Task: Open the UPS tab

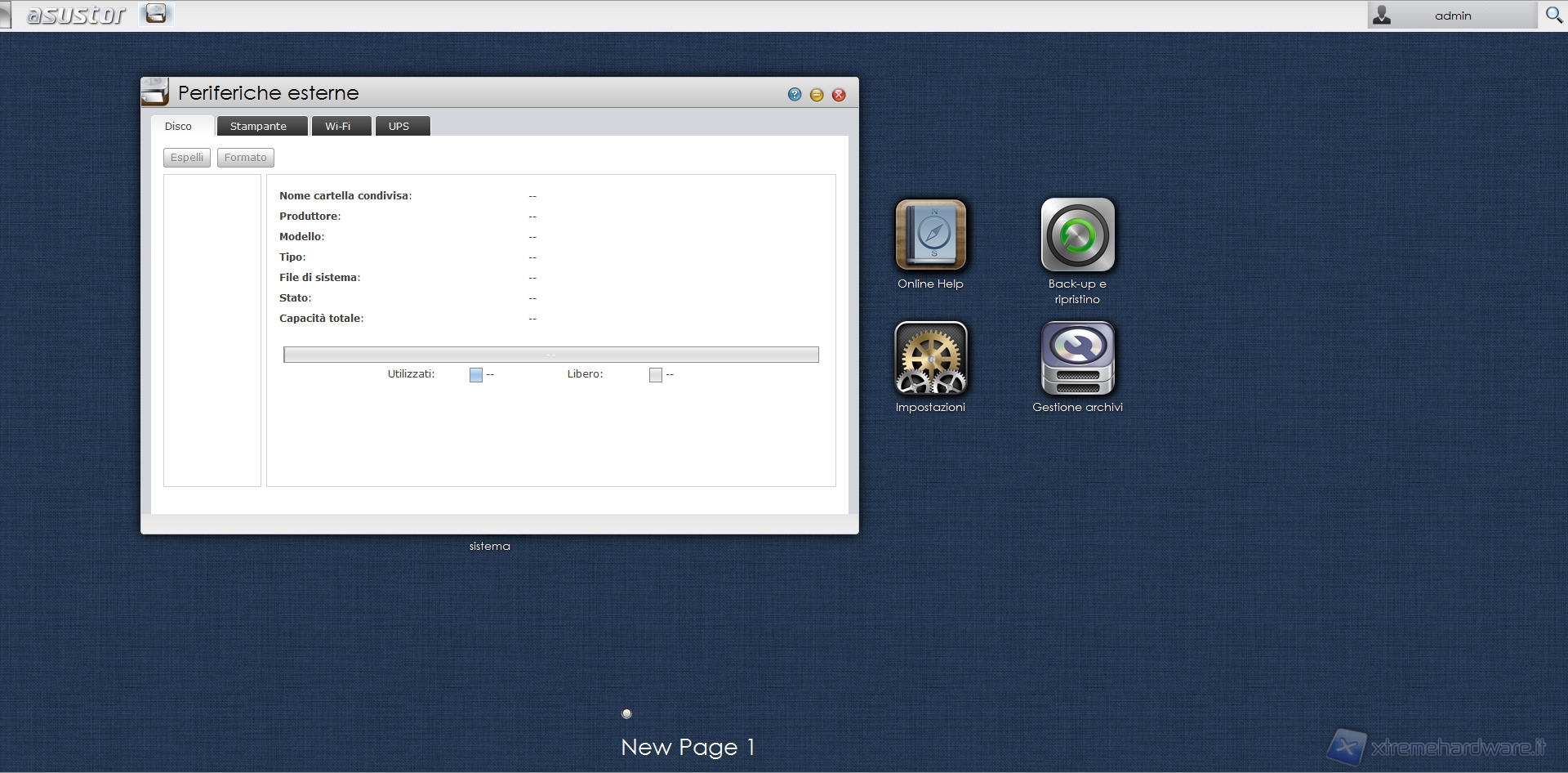Action: (x=399, y=127)
